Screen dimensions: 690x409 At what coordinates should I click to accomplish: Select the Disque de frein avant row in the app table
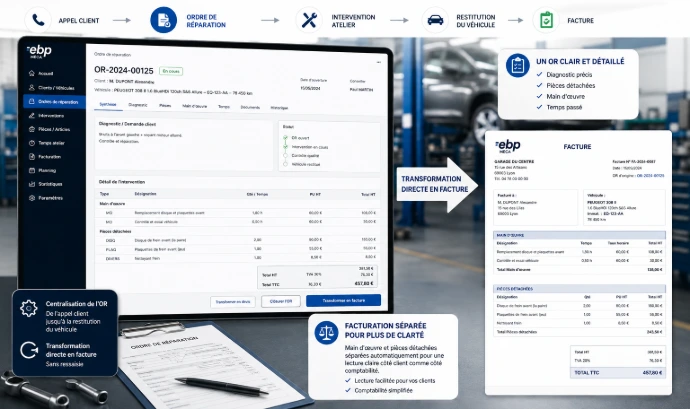point(238,240)
